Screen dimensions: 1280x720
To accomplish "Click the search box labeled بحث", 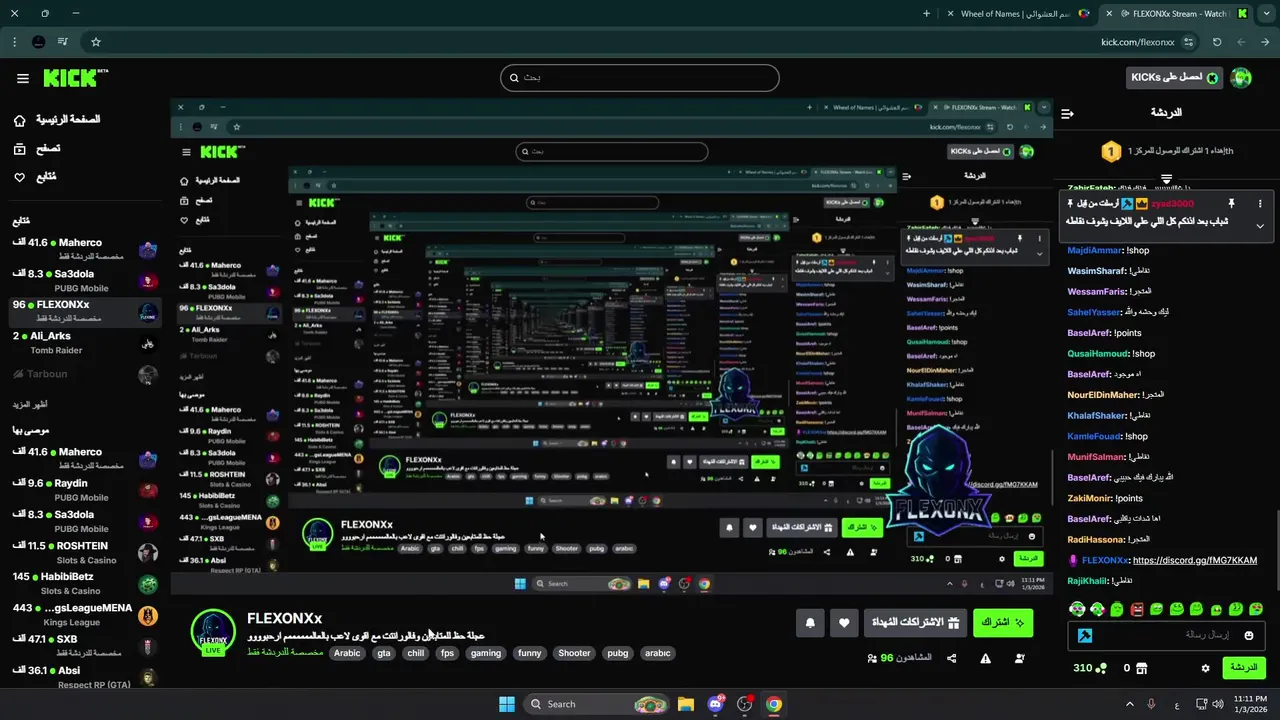I will coord(640,78).
